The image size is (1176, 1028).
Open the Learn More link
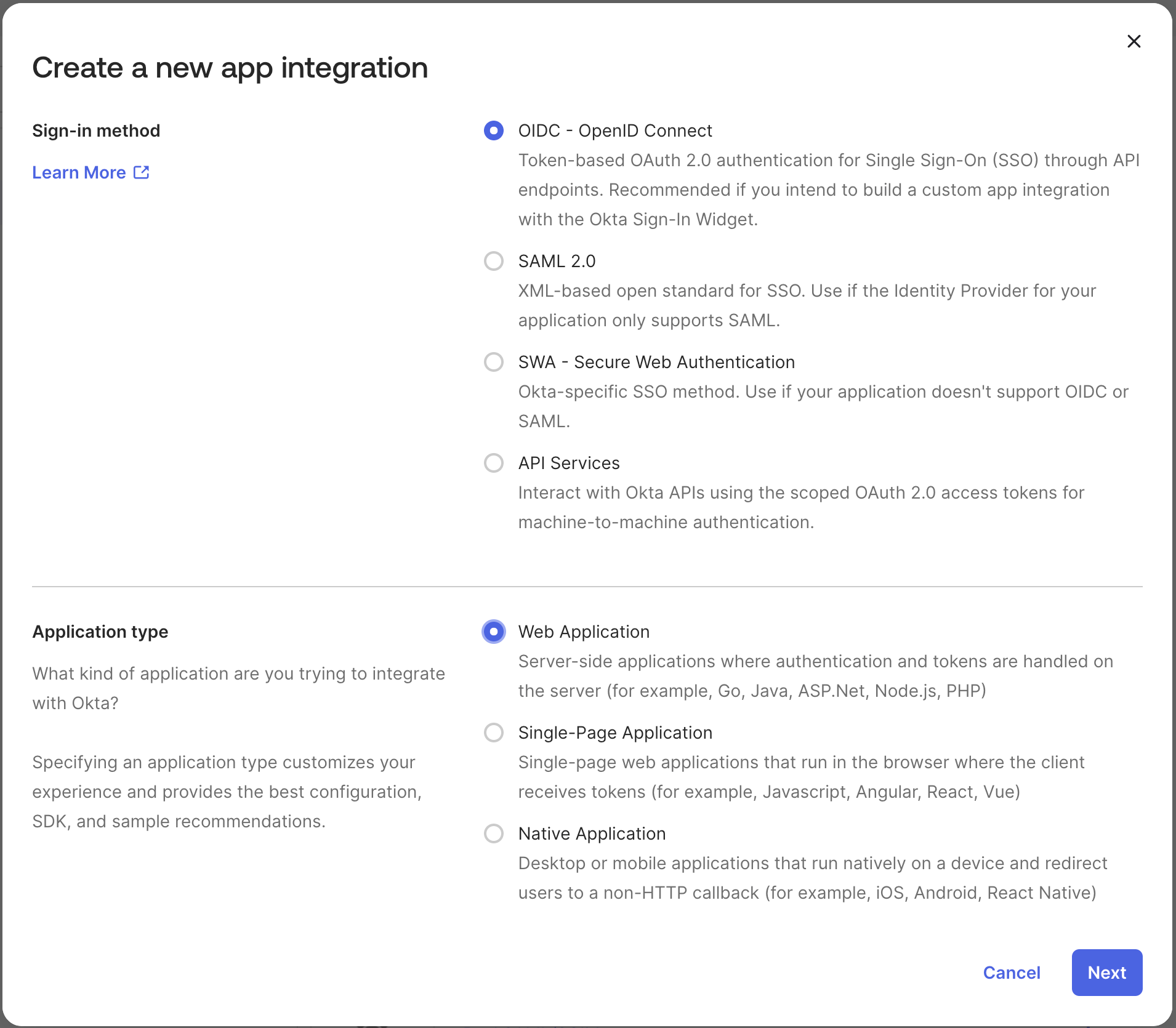point(79,172)
